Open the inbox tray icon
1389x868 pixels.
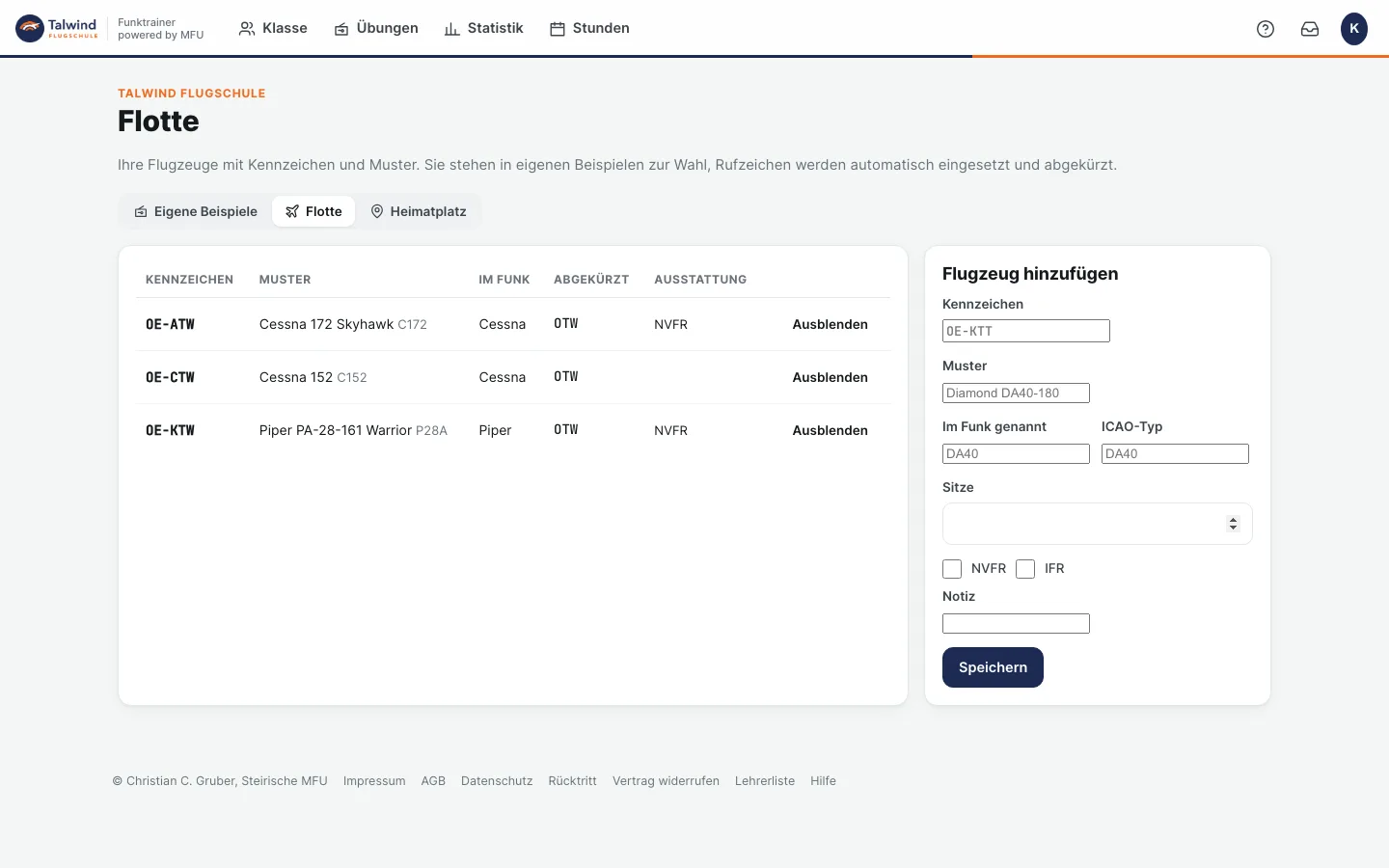(x=1310, y=29)
